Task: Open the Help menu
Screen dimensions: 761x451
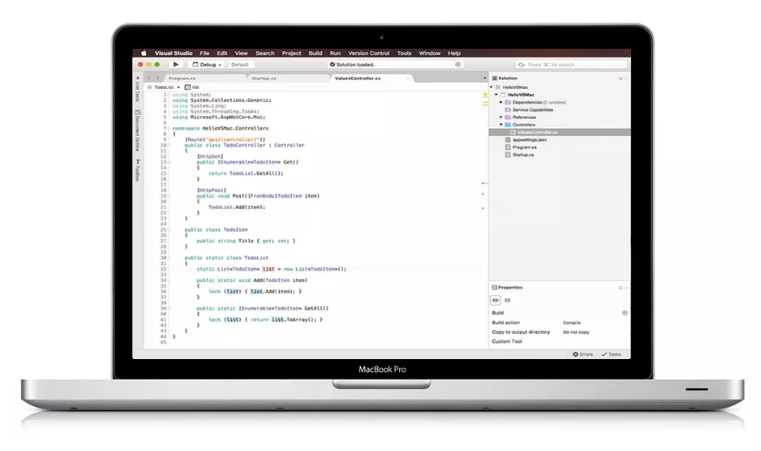Action: point(454,53)
